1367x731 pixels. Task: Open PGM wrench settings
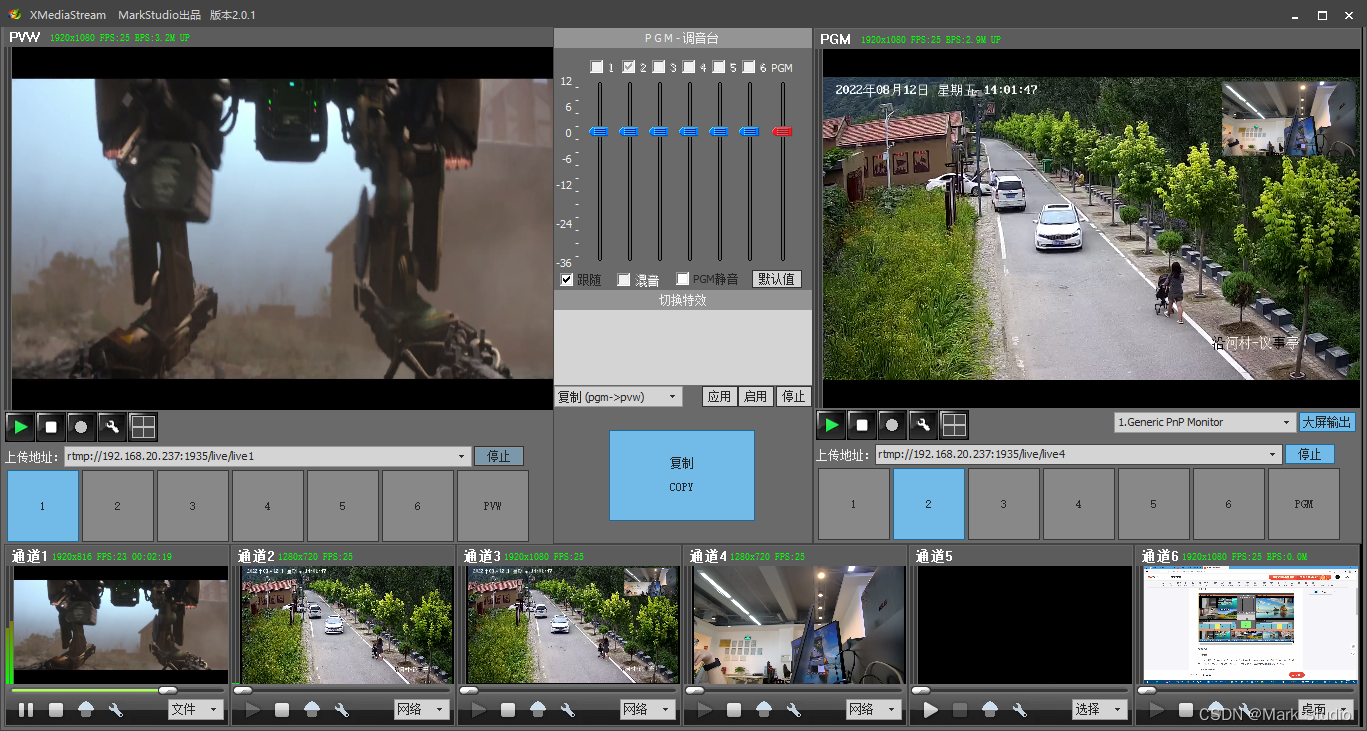tap(923, 425)
